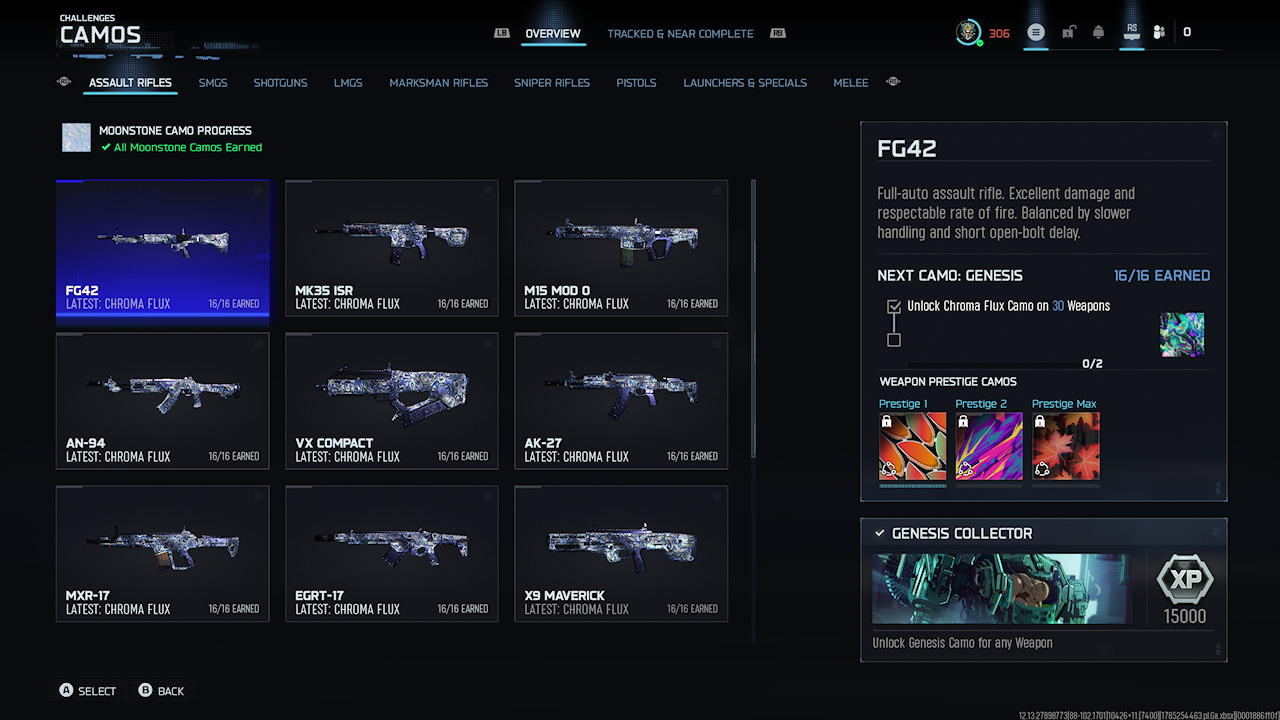Select the VX Compact weapon card

pyautogui.click(x=392, y=401)
